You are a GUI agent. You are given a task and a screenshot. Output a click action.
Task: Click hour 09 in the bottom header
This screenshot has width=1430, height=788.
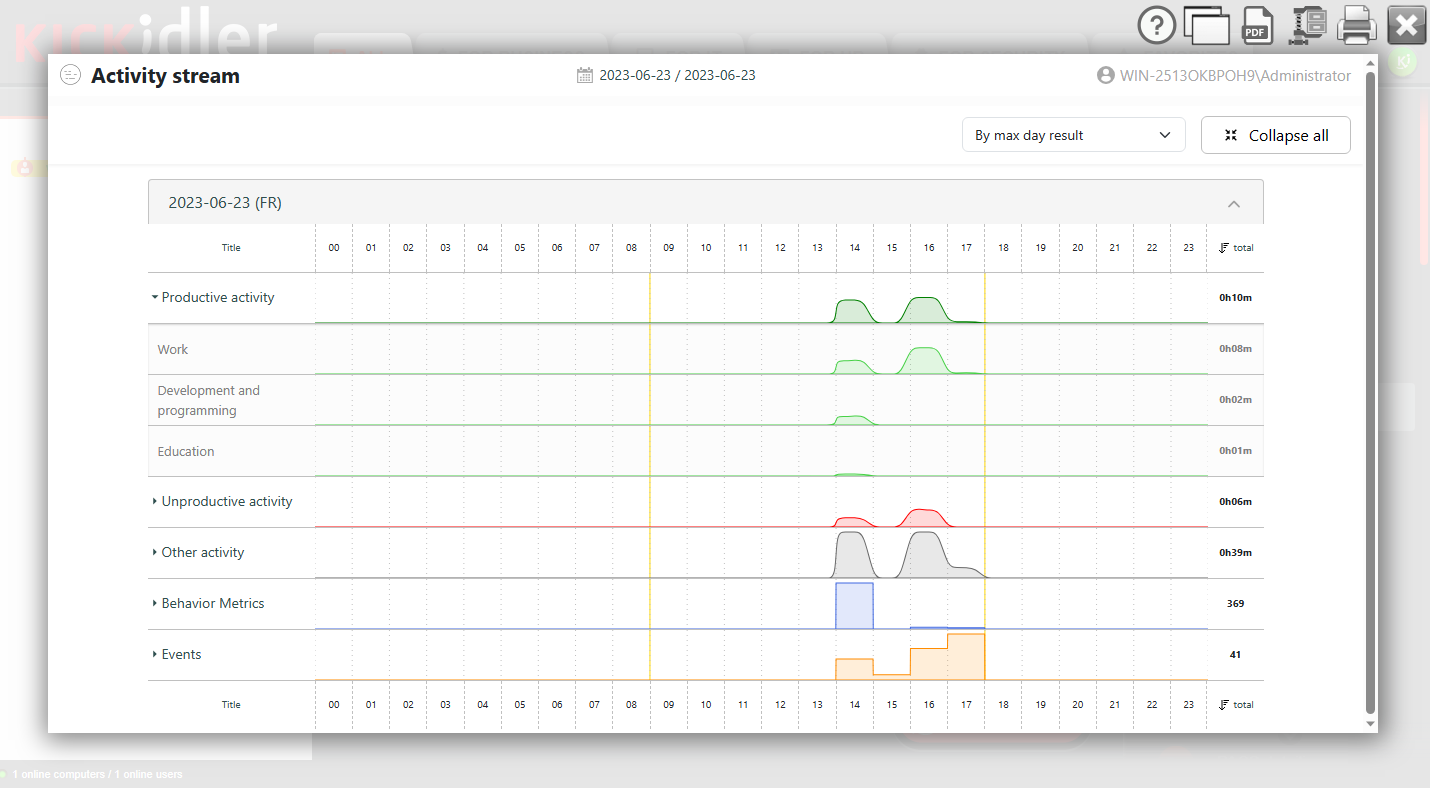click(669, 705)
